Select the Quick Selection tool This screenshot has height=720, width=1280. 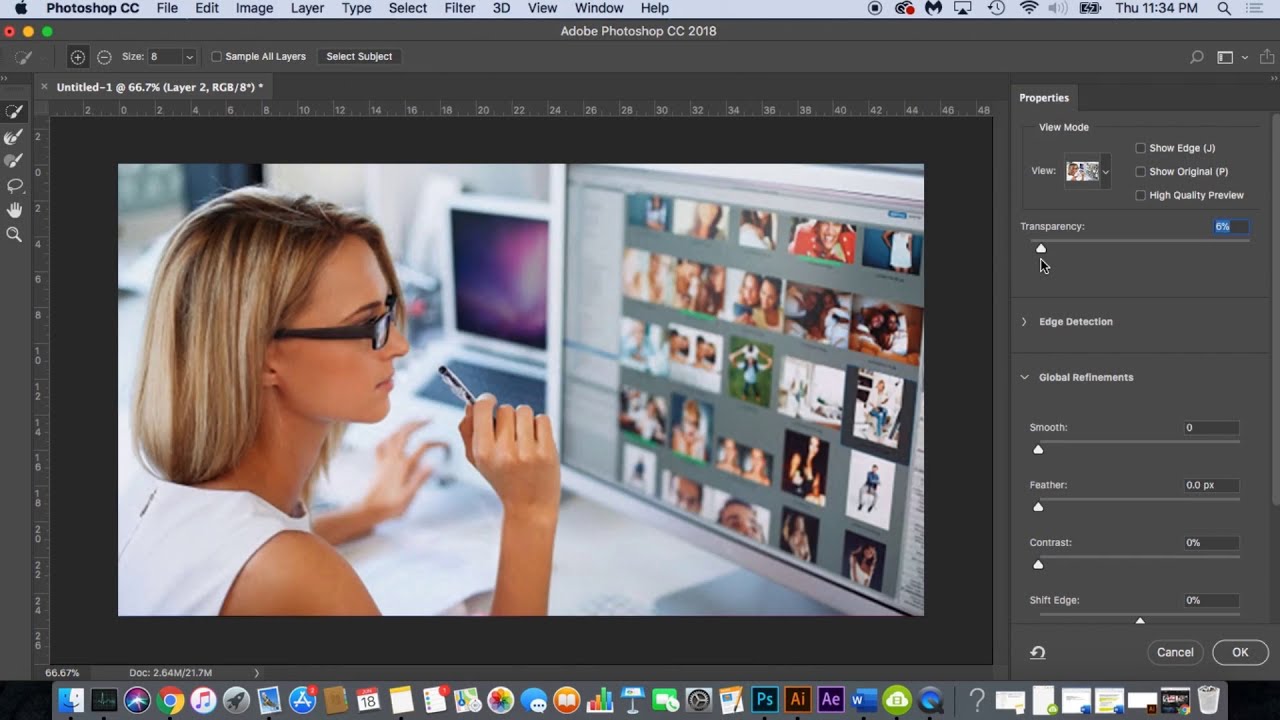point(14,112)
